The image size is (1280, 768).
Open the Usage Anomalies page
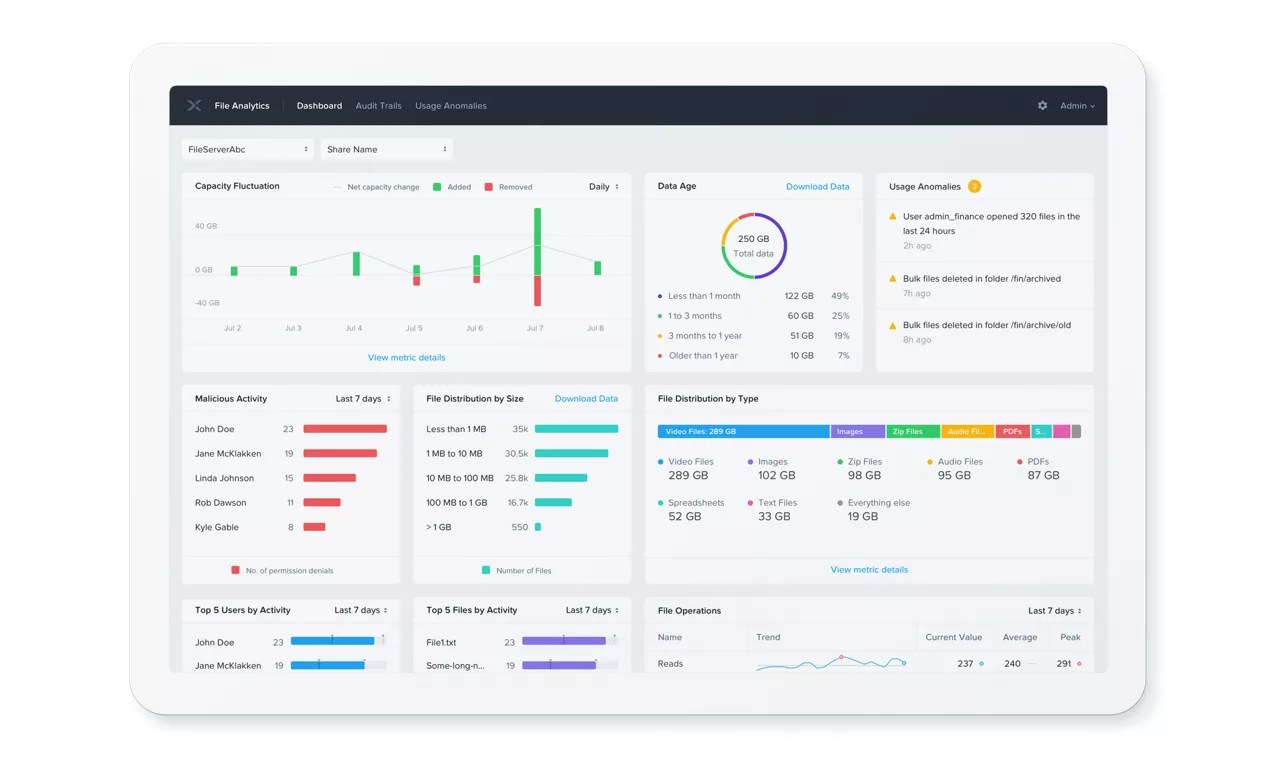click(x=451, y=105)
